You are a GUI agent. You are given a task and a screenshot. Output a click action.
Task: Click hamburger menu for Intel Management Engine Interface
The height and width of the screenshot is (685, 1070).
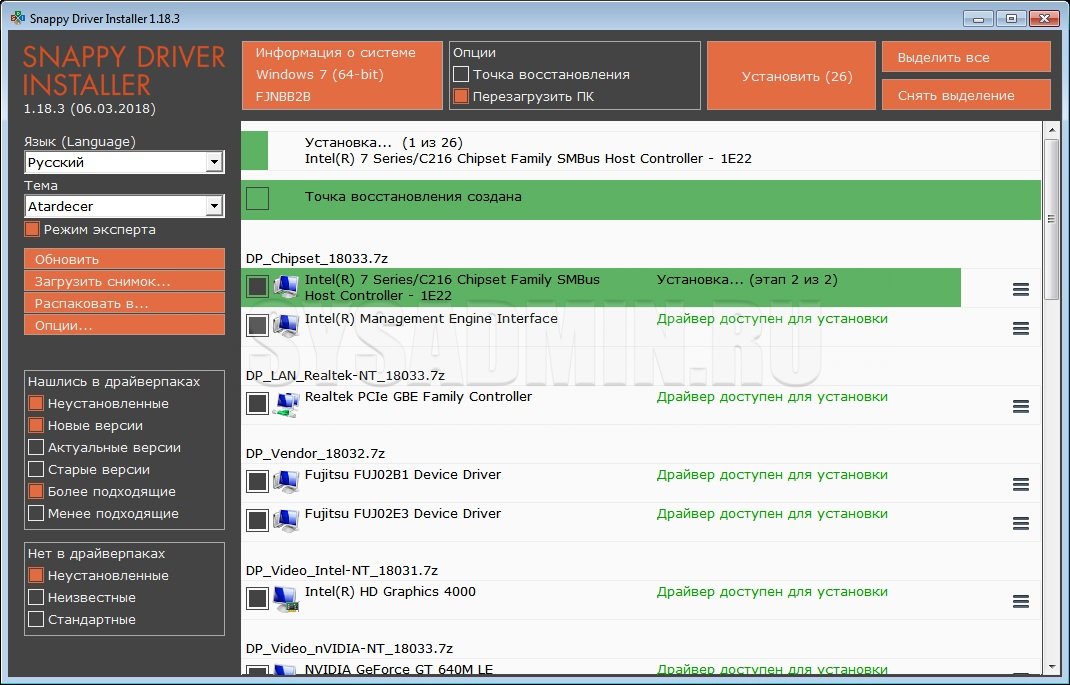click(1020, 328)
